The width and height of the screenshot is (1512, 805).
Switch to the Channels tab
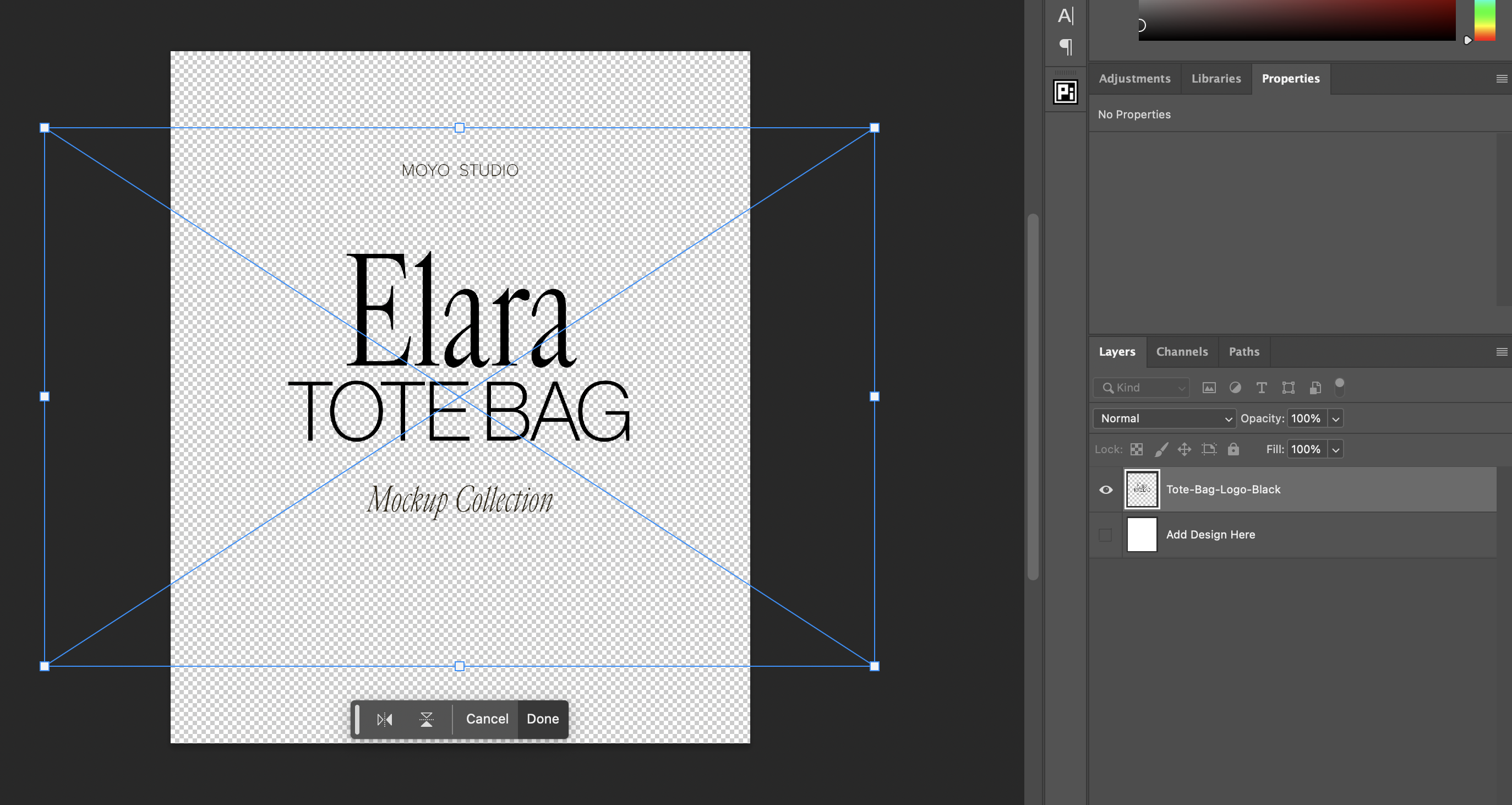click(x=1182, y=352)
